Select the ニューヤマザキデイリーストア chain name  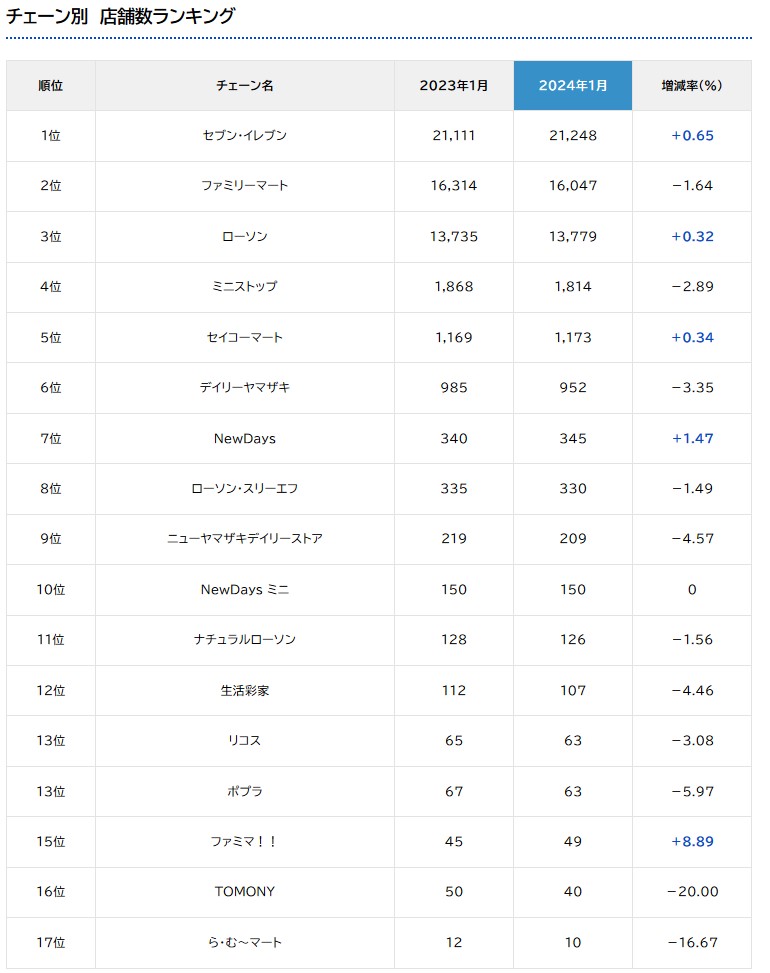[245, 539]
